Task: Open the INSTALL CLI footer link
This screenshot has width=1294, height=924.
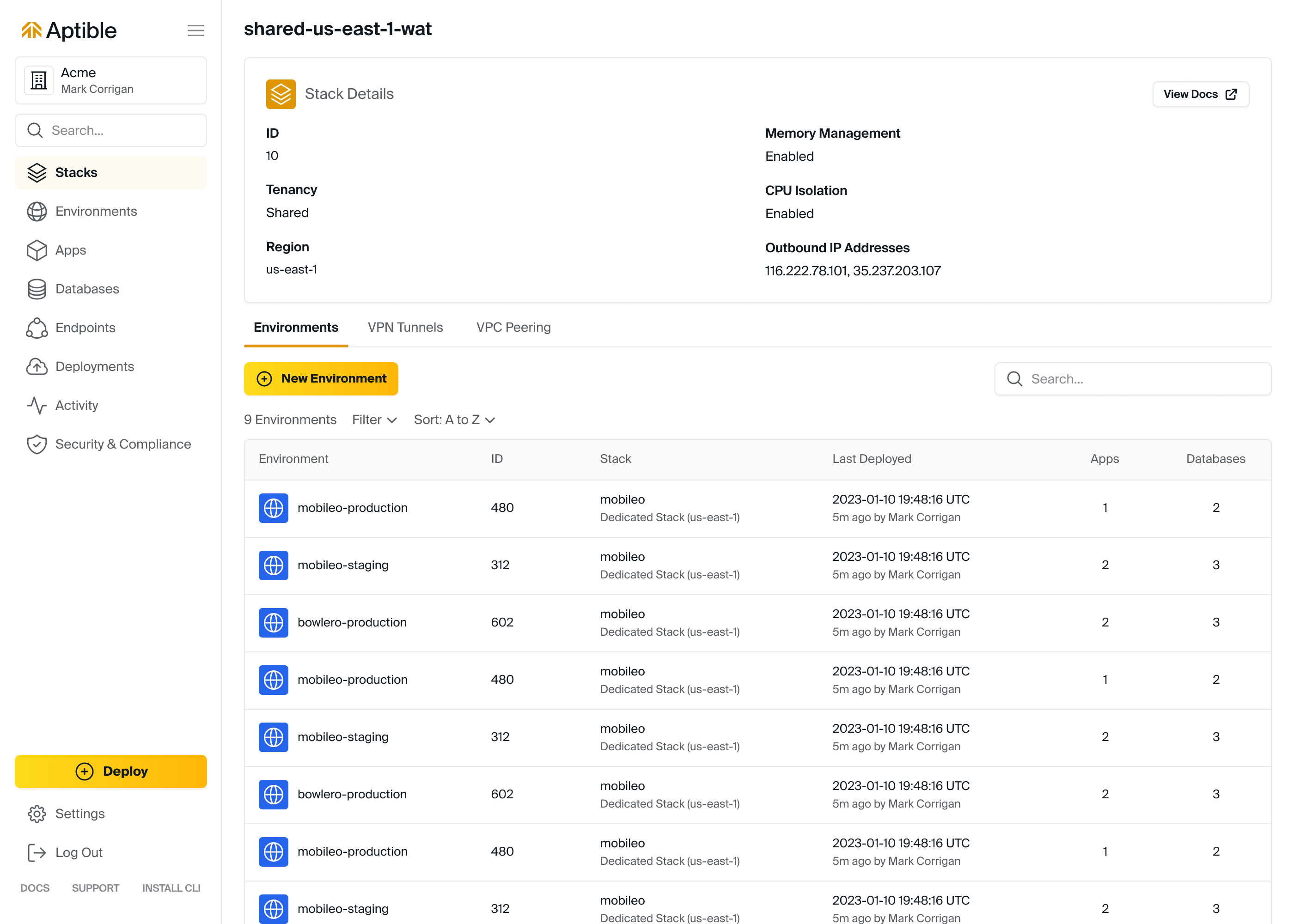Action: [171, 888]
